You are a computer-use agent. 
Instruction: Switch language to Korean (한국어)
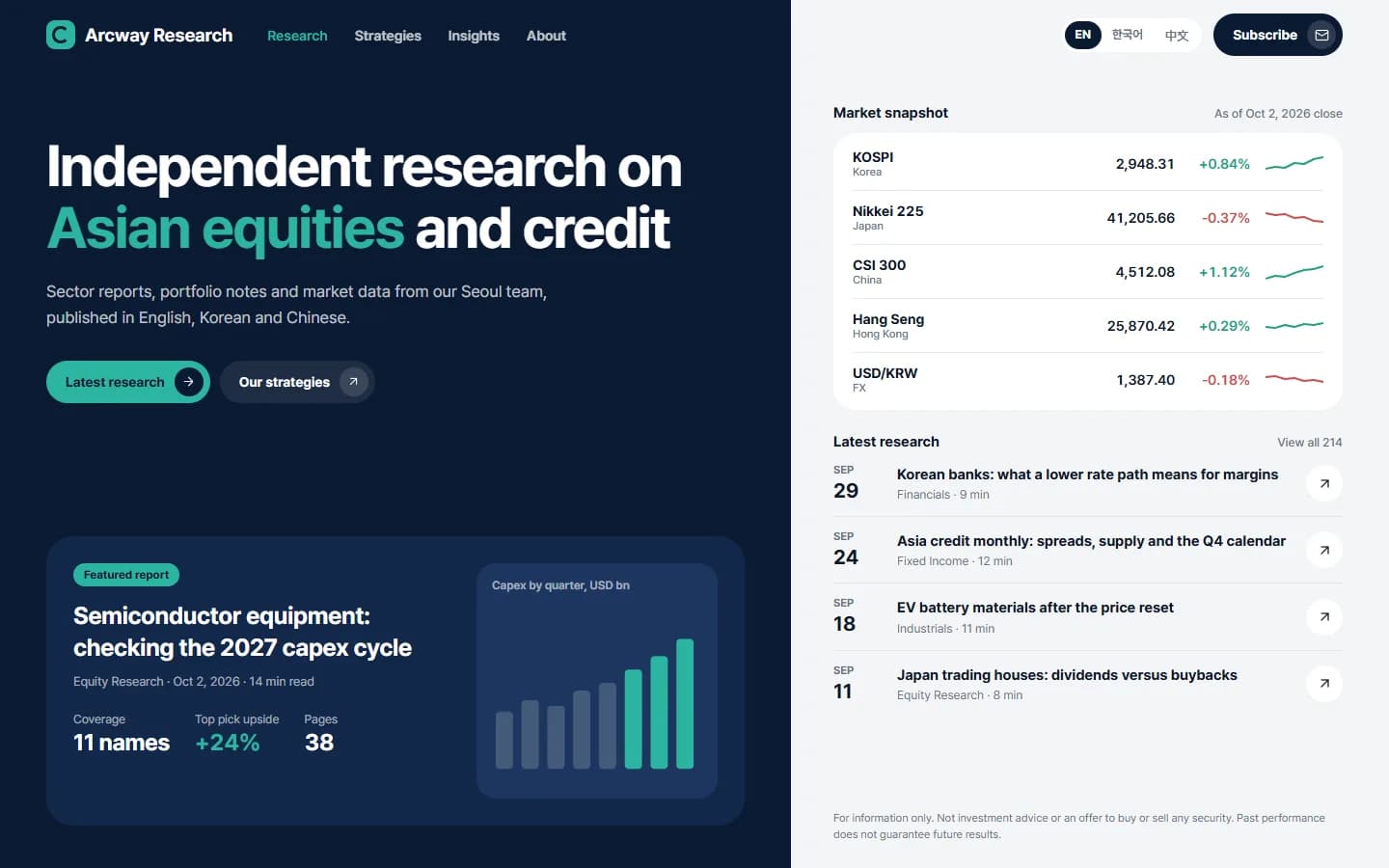[1127, 35]
